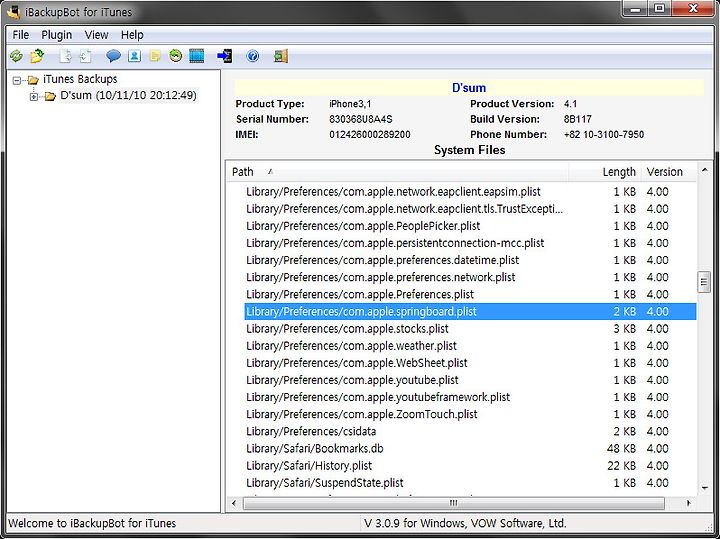Click the build version value 8B117
The image size is (720, 539).
pos(578,119)
